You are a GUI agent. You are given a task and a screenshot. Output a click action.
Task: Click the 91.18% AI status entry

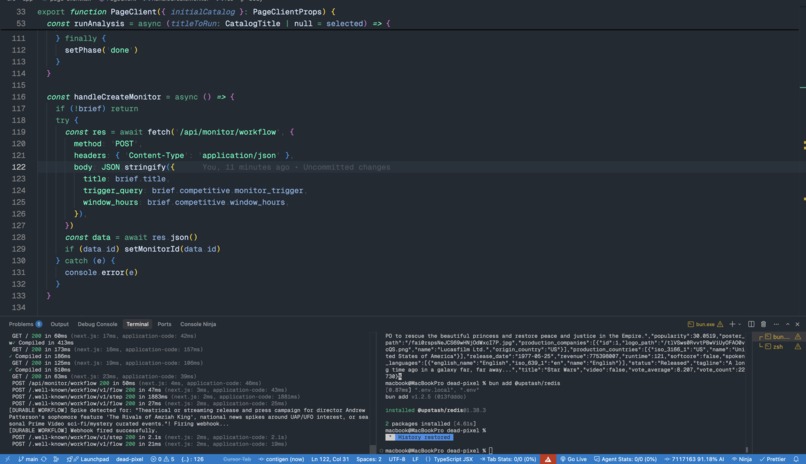pos(694,459)
